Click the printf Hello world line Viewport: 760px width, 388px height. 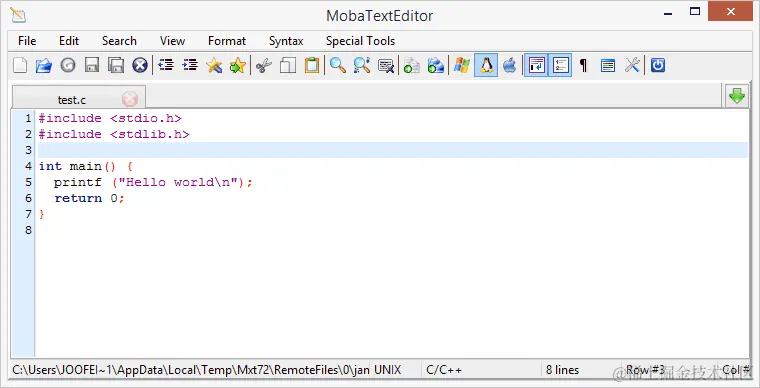(x=153, y=182)
